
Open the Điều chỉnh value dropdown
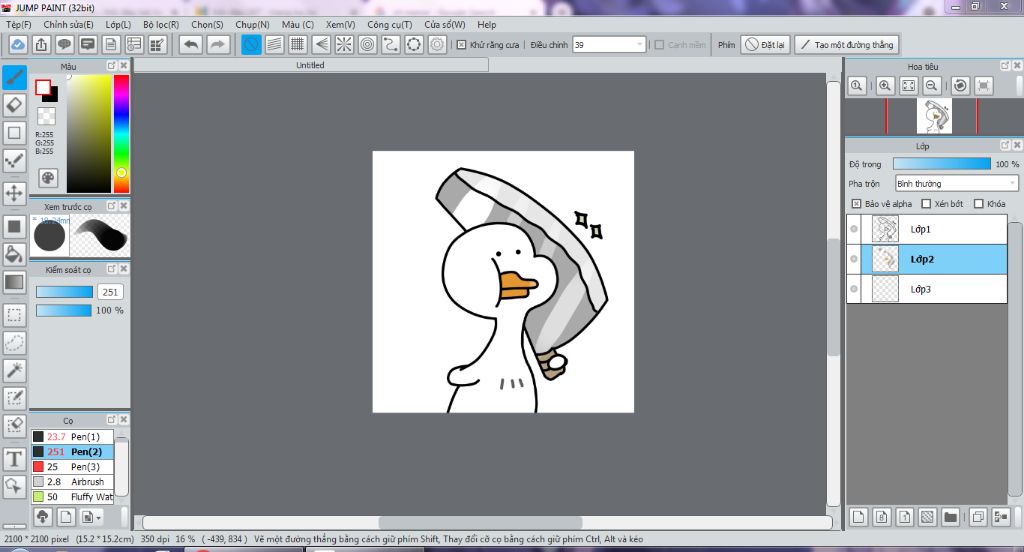pyautogui.click(x=609, y=44)
